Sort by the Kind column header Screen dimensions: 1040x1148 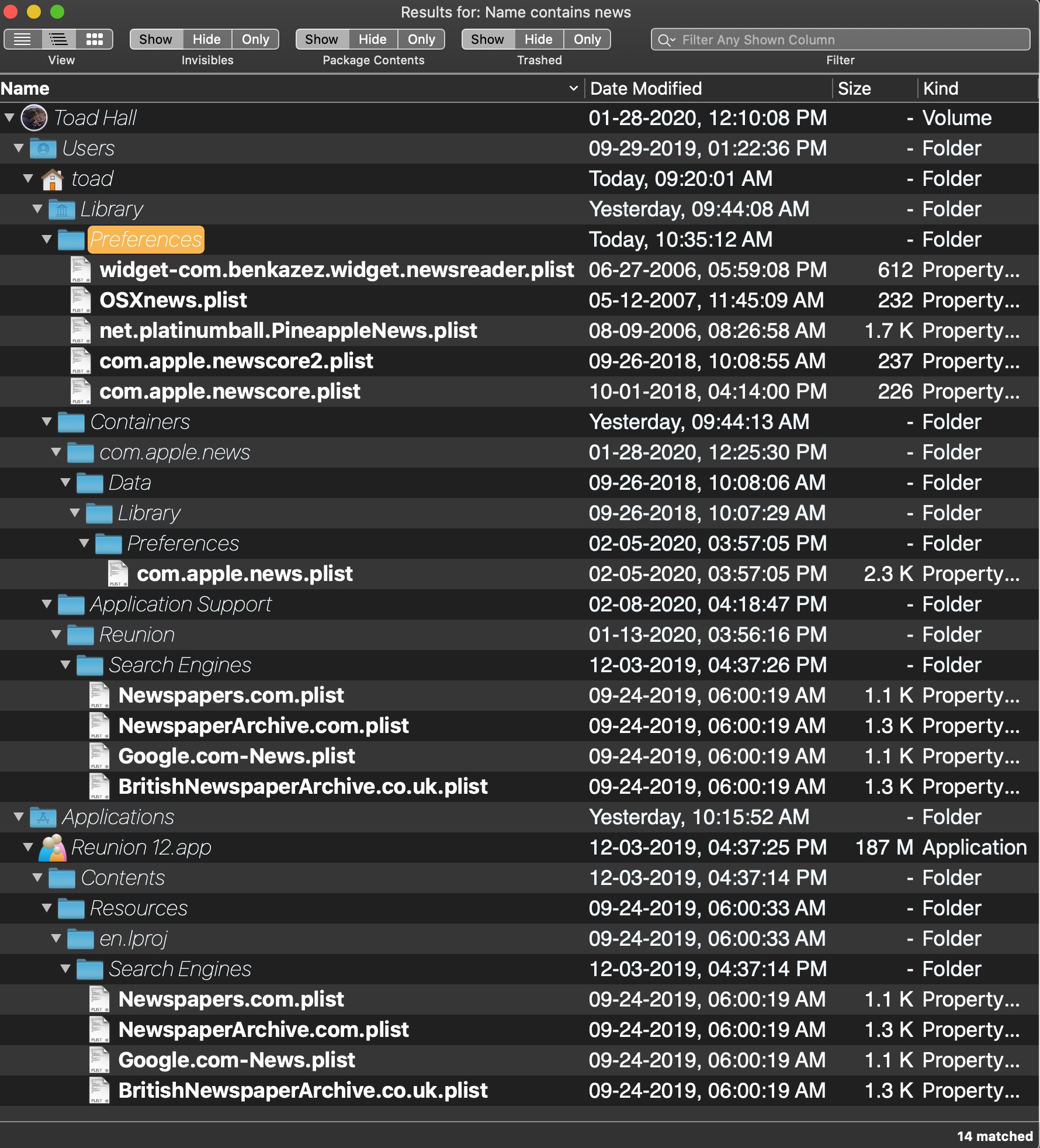point(978,88)
